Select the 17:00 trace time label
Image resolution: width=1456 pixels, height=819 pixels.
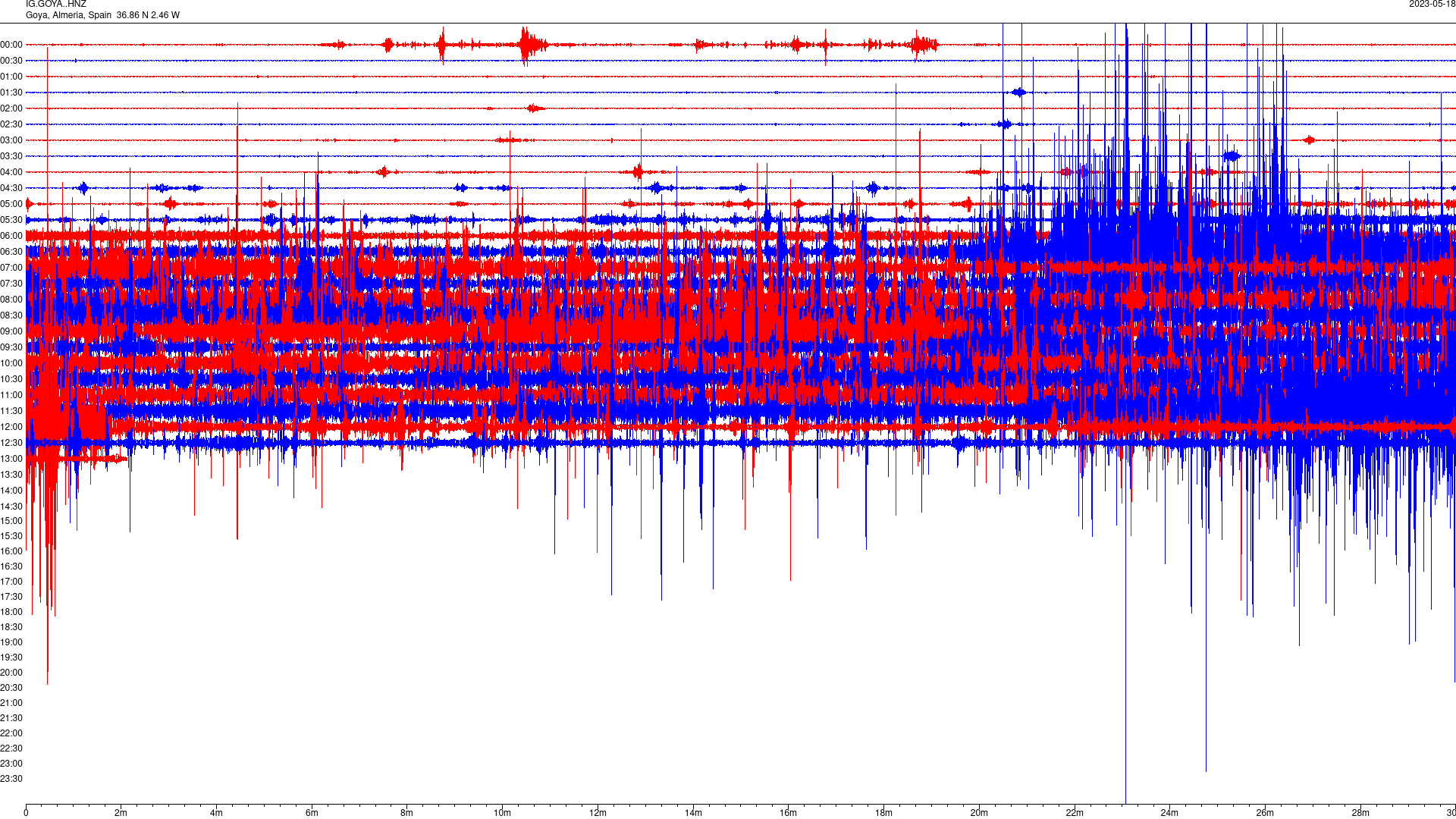[11, 582]
